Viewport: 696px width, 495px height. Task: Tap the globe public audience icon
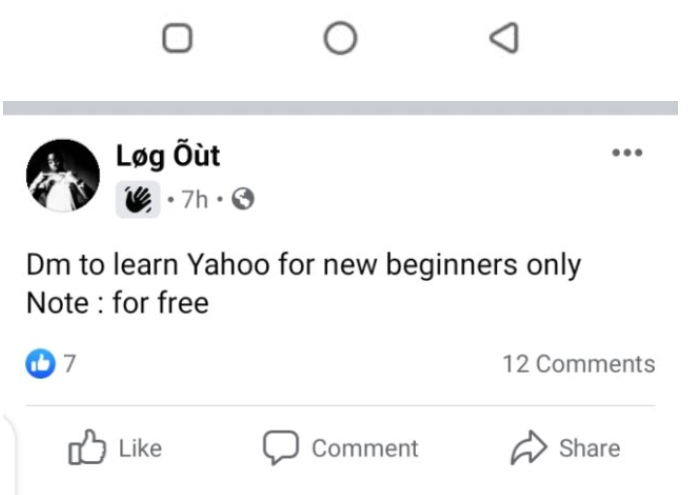[x=242, y=200]
